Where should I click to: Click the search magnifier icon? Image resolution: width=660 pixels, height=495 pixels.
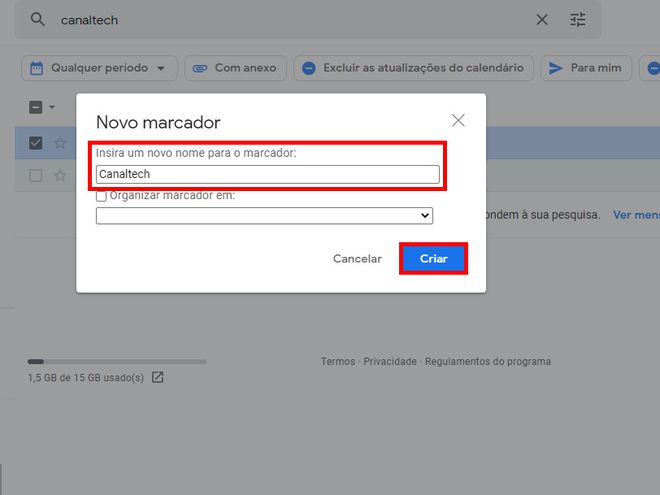37,19
